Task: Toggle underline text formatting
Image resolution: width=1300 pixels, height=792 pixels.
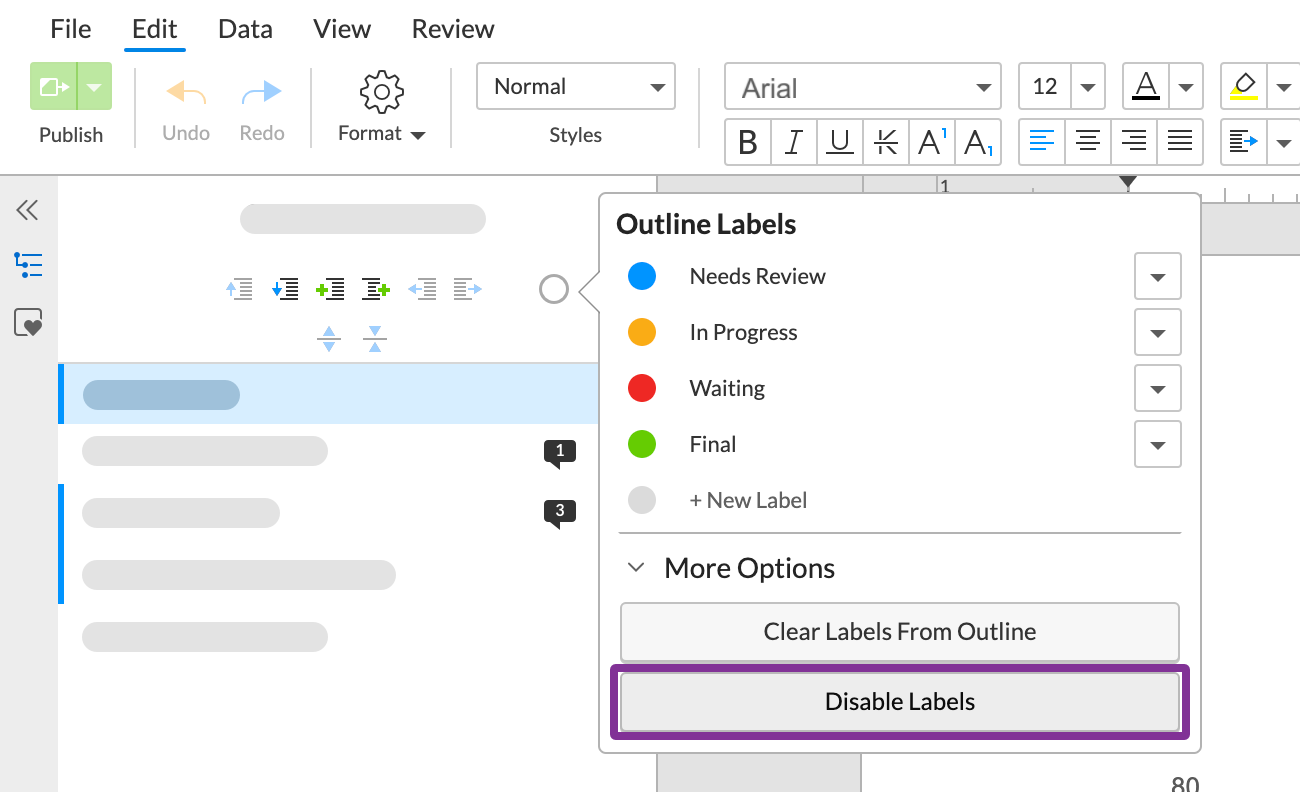Action: click(x=839, y=142)
